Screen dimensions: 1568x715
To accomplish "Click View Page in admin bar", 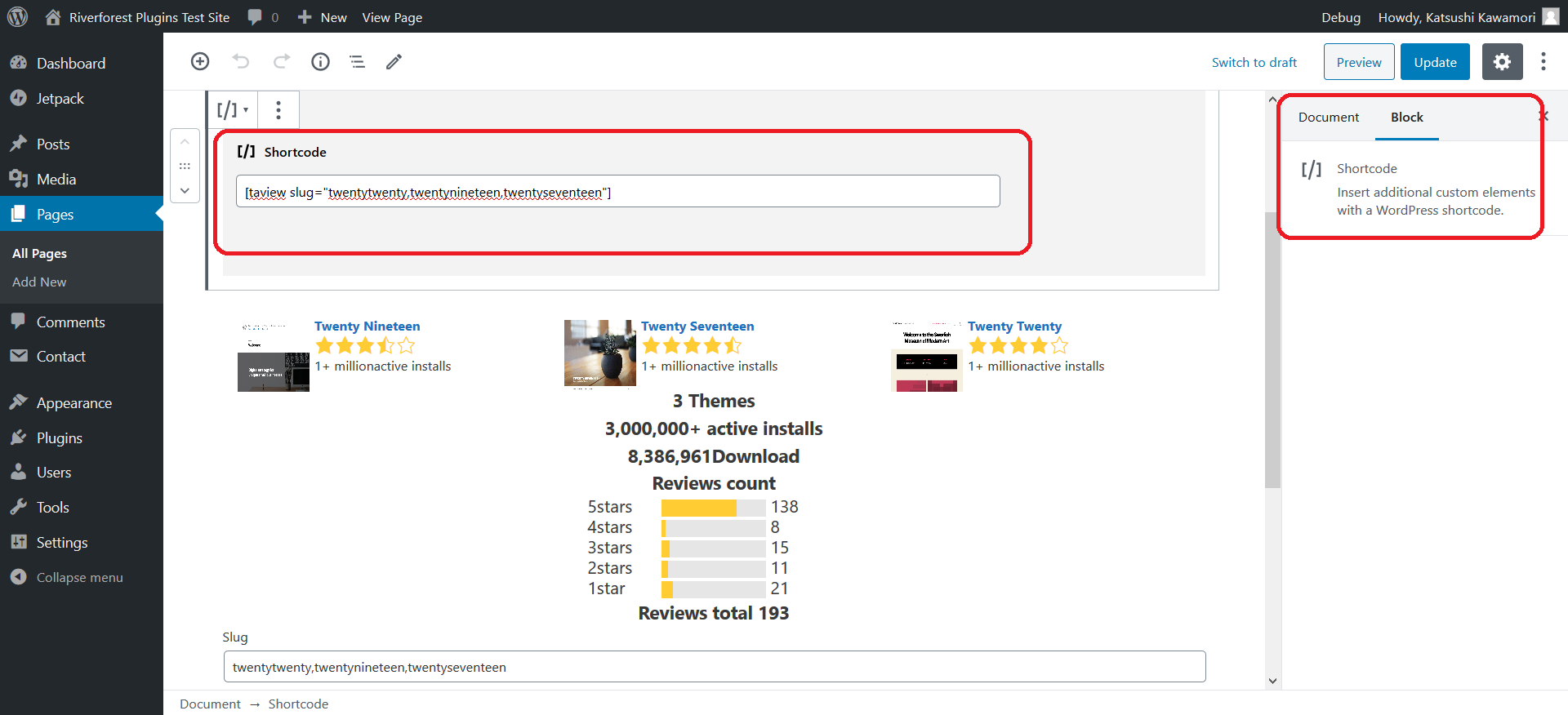I will tap(392, 17).
